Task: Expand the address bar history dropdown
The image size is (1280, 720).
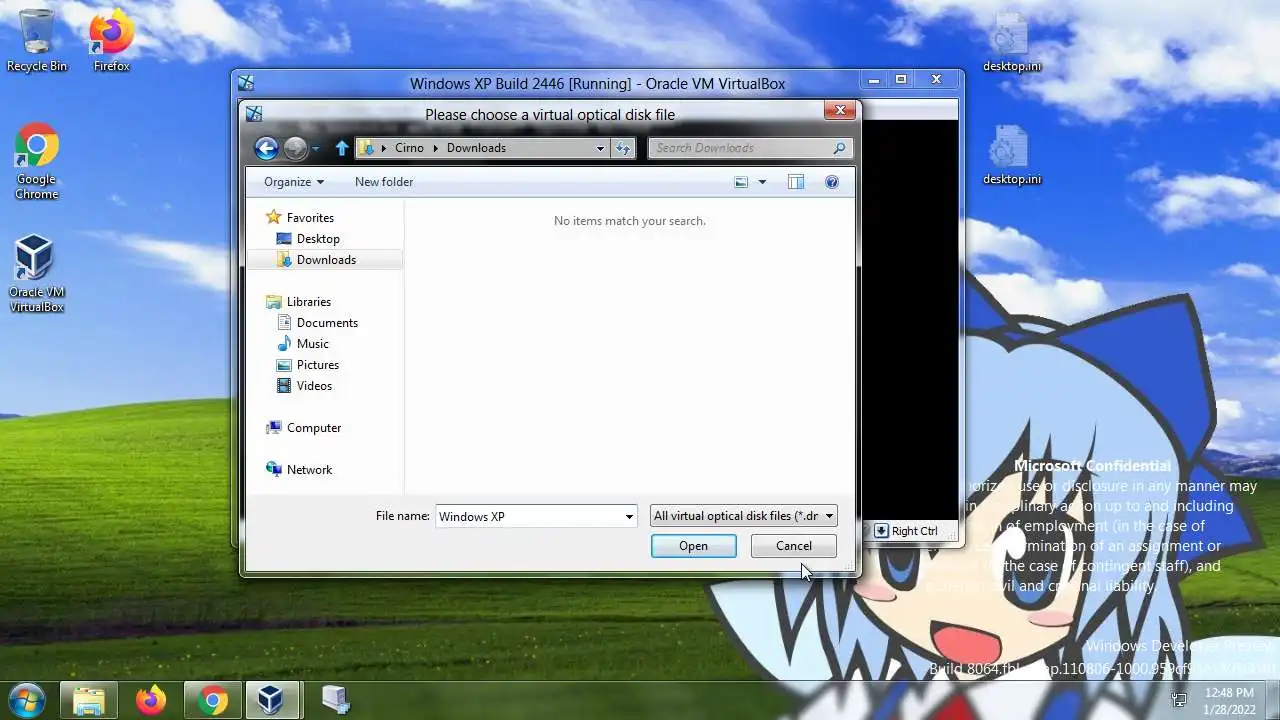Action: tap(600, 148)
